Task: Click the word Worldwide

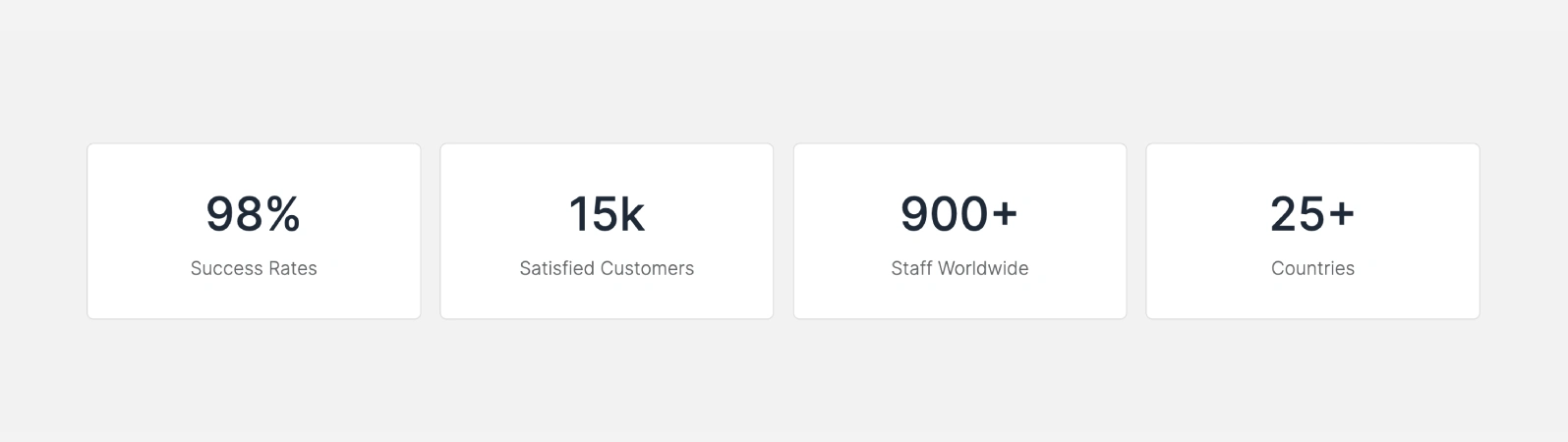Action: [982, 268]
